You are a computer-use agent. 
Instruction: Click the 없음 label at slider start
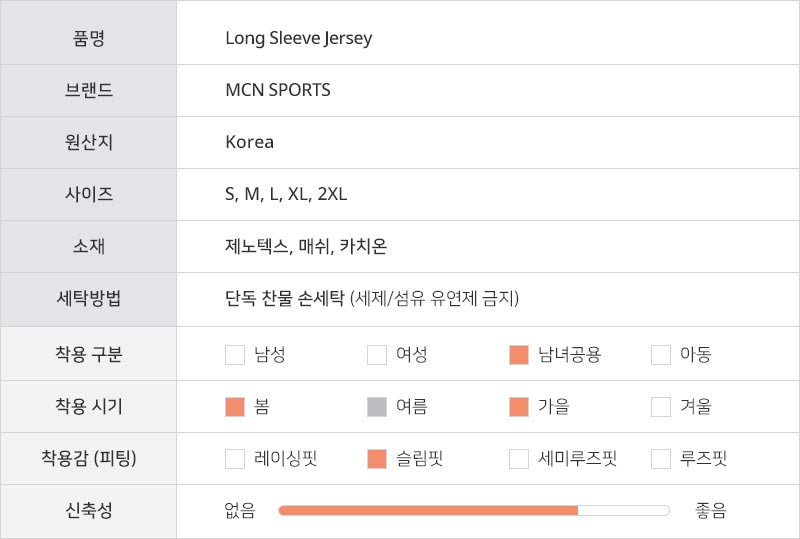point(241,511)
